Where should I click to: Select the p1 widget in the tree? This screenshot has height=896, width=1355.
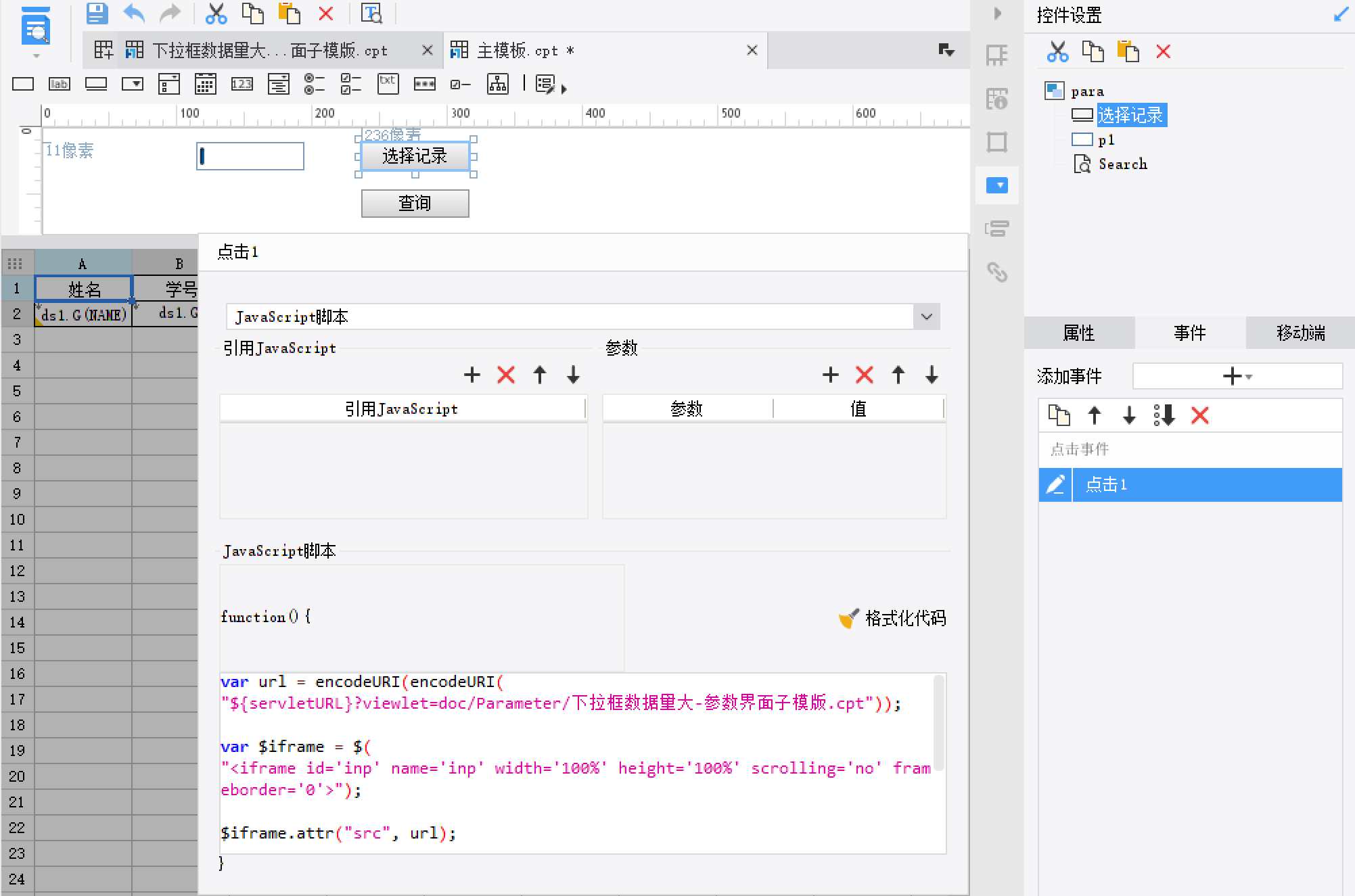click(x=1105, y=140)
